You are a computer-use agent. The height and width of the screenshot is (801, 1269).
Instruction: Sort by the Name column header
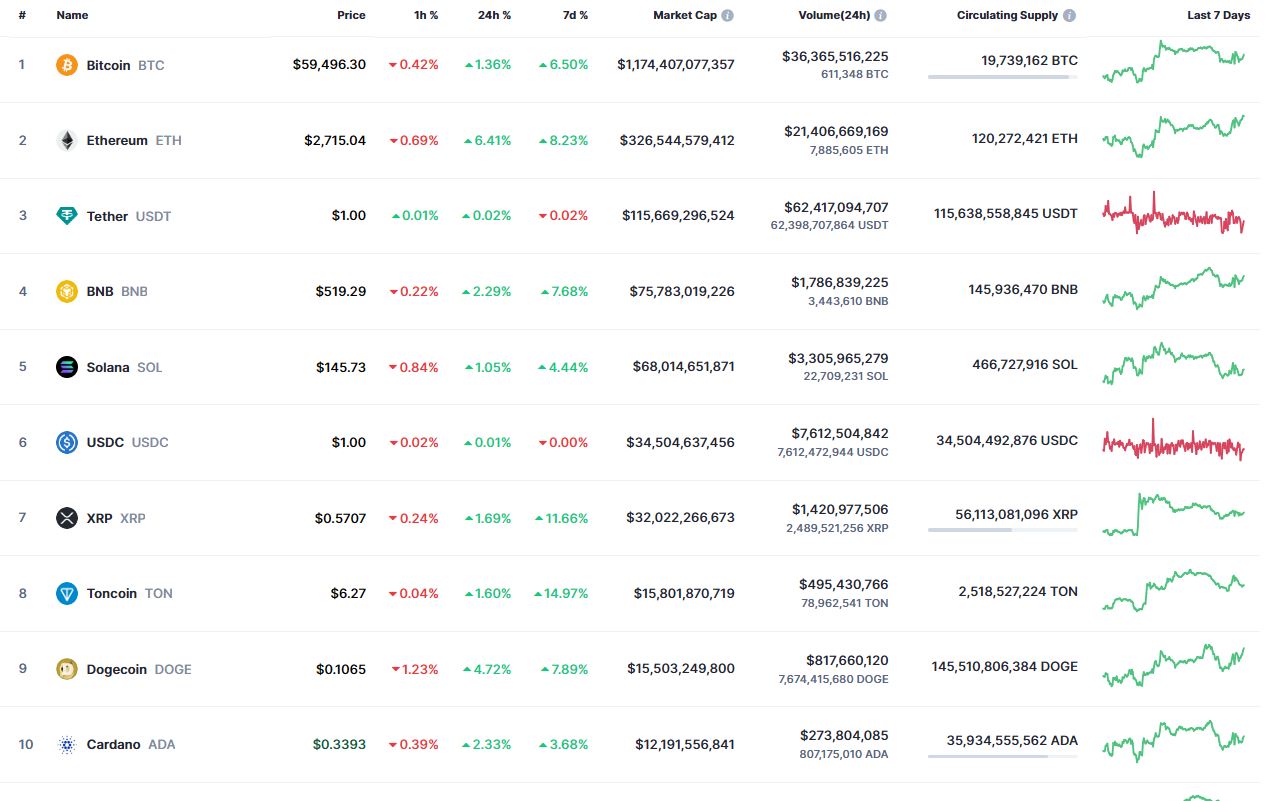click(72, 16)
